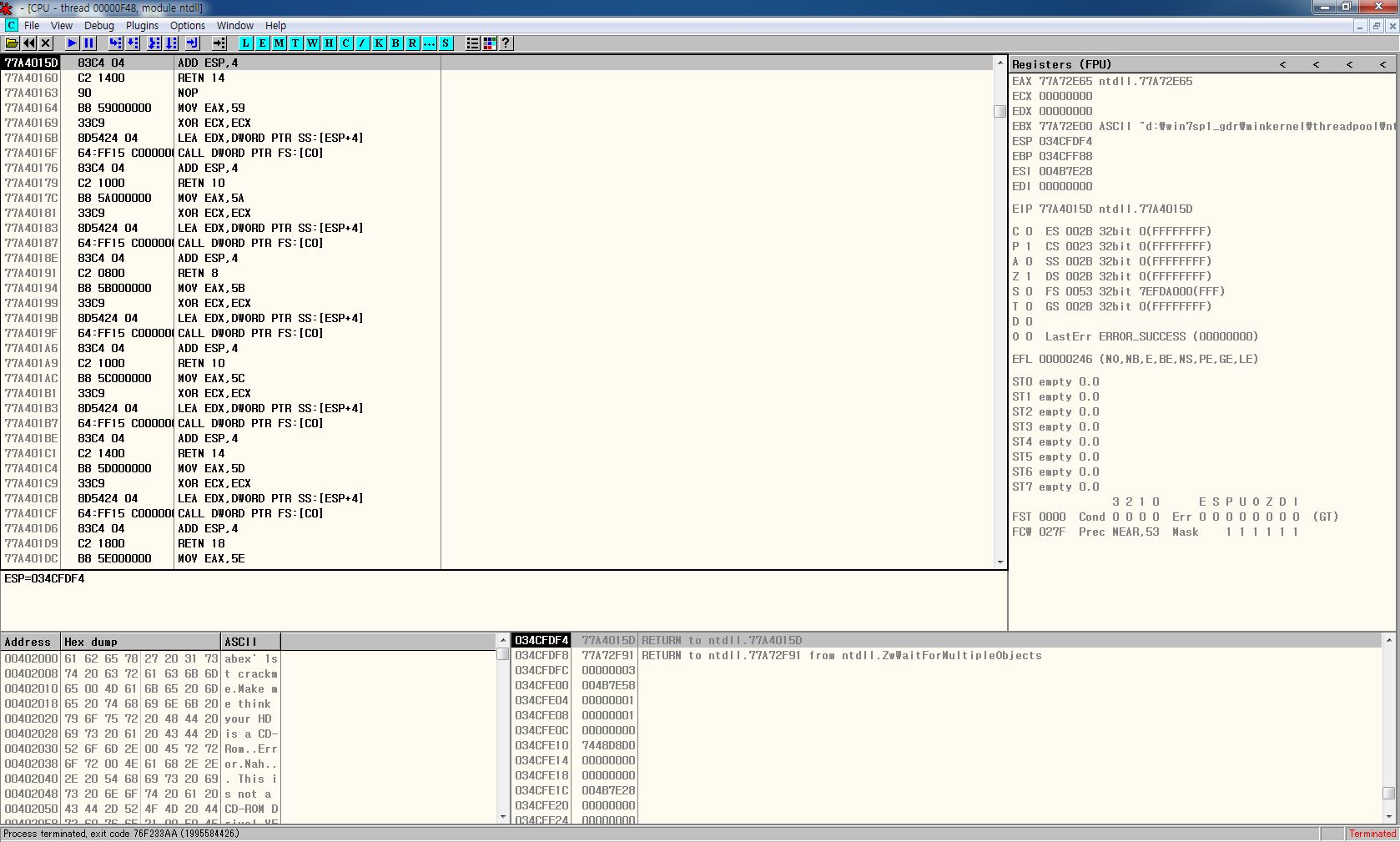Show Executable modules with E button

point(263,43)
